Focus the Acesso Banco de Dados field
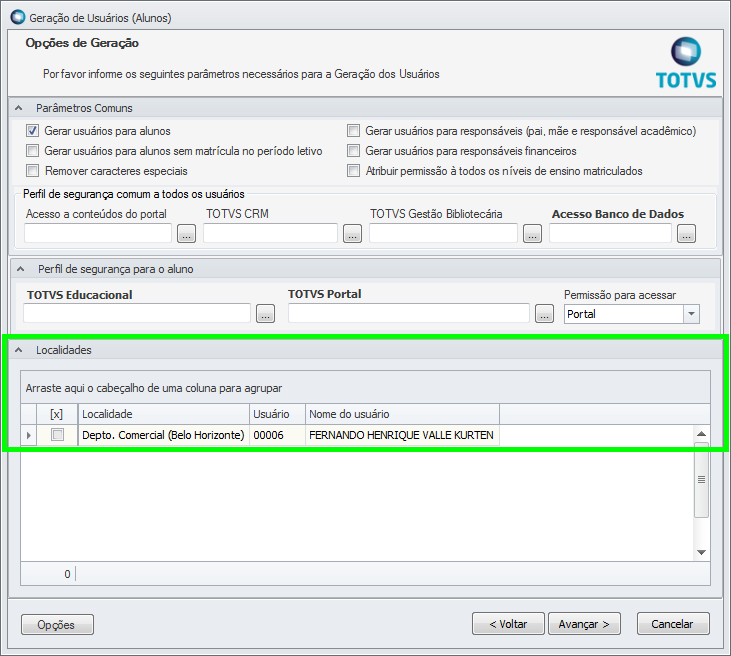This screenshot has width=731, height=656. [x=610, y=233]
